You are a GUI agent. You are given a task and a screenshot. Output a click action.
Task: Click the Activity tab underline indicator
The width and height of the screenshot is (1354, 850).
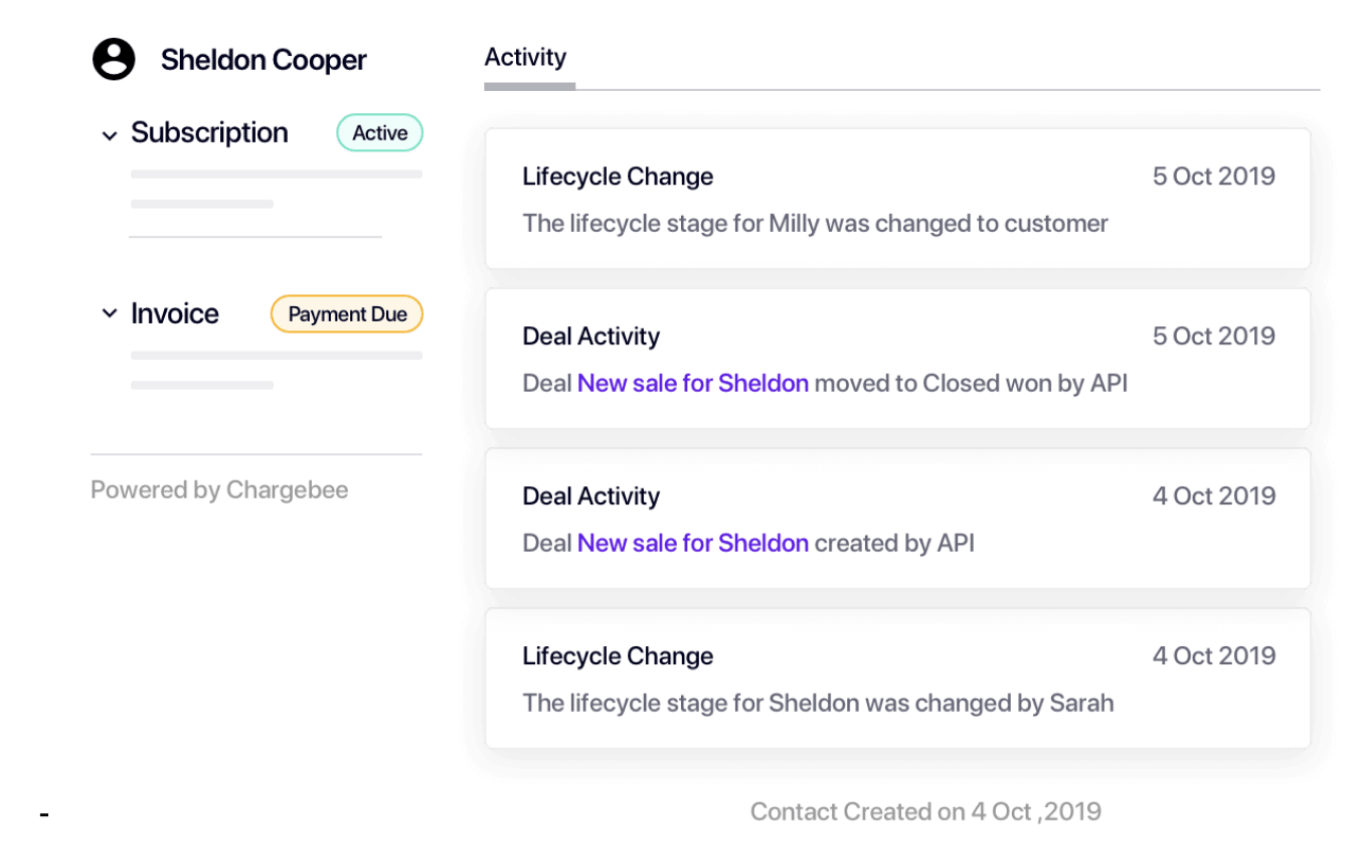[x=528, y=87]
